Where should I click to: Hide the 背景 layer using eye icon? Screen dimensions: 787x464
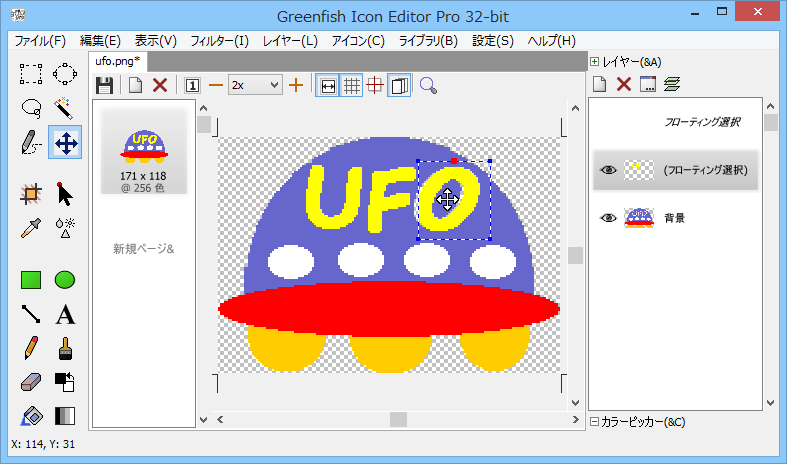click(608, 217)
